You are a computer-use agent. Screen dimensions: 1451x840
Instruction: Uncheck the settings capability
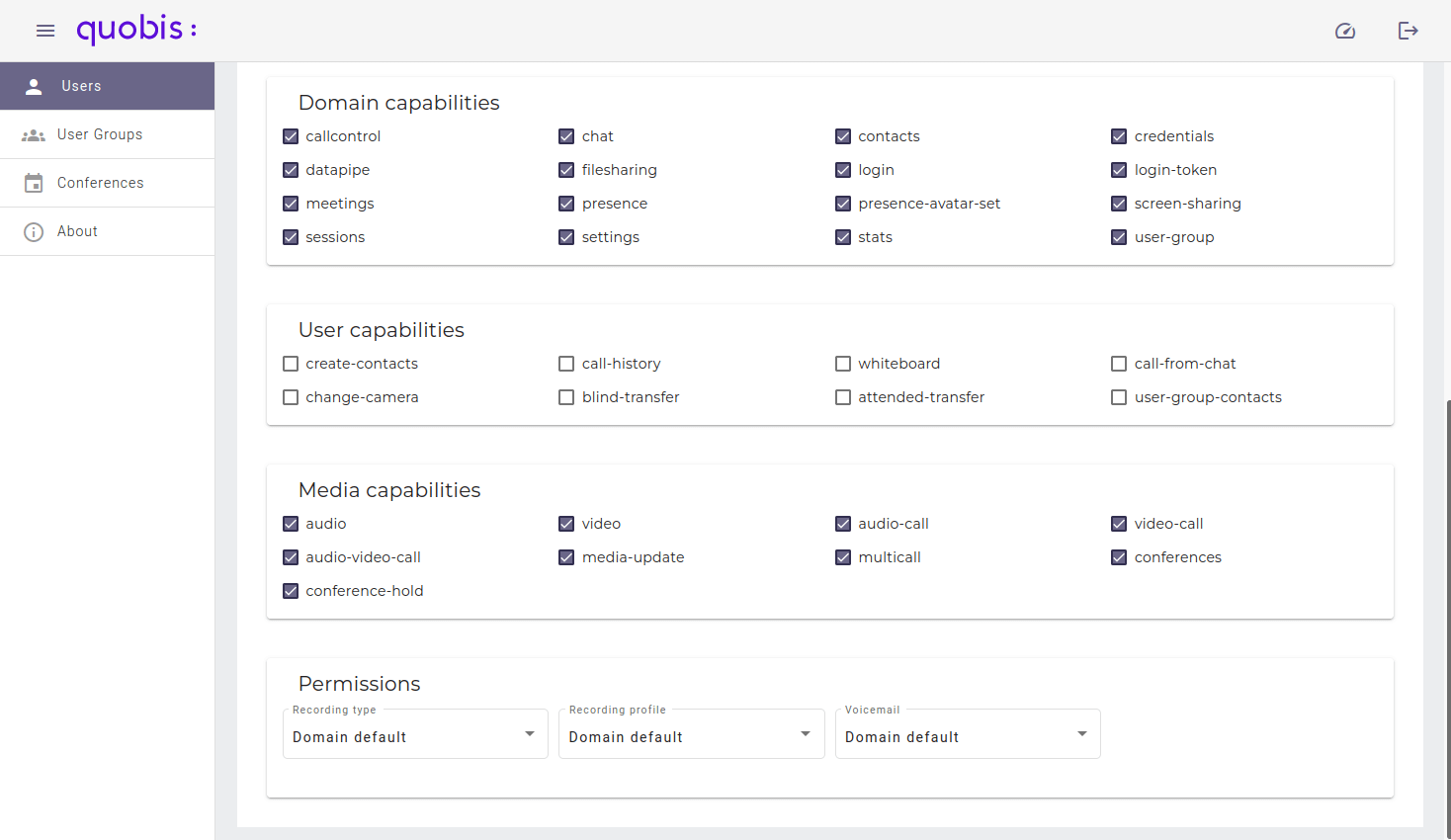pyautogui.click(x=566, y=237)
